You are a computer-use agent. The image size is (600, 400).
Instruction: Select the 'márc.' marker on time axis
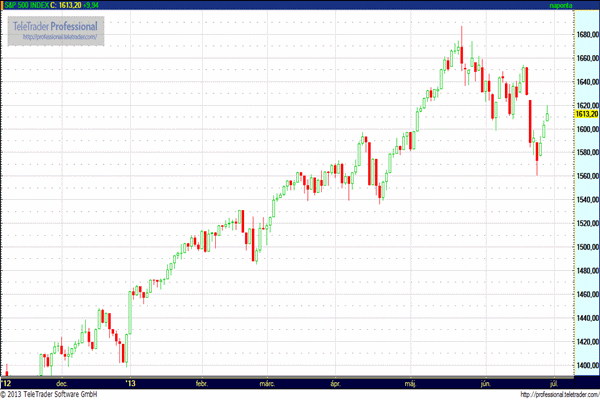[267, 383]
